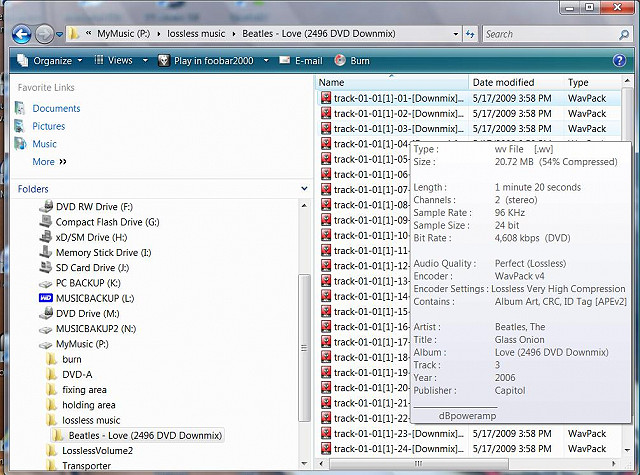Select xD/SM Drive (H:)

pyautogui.click(x=91, y=237)
